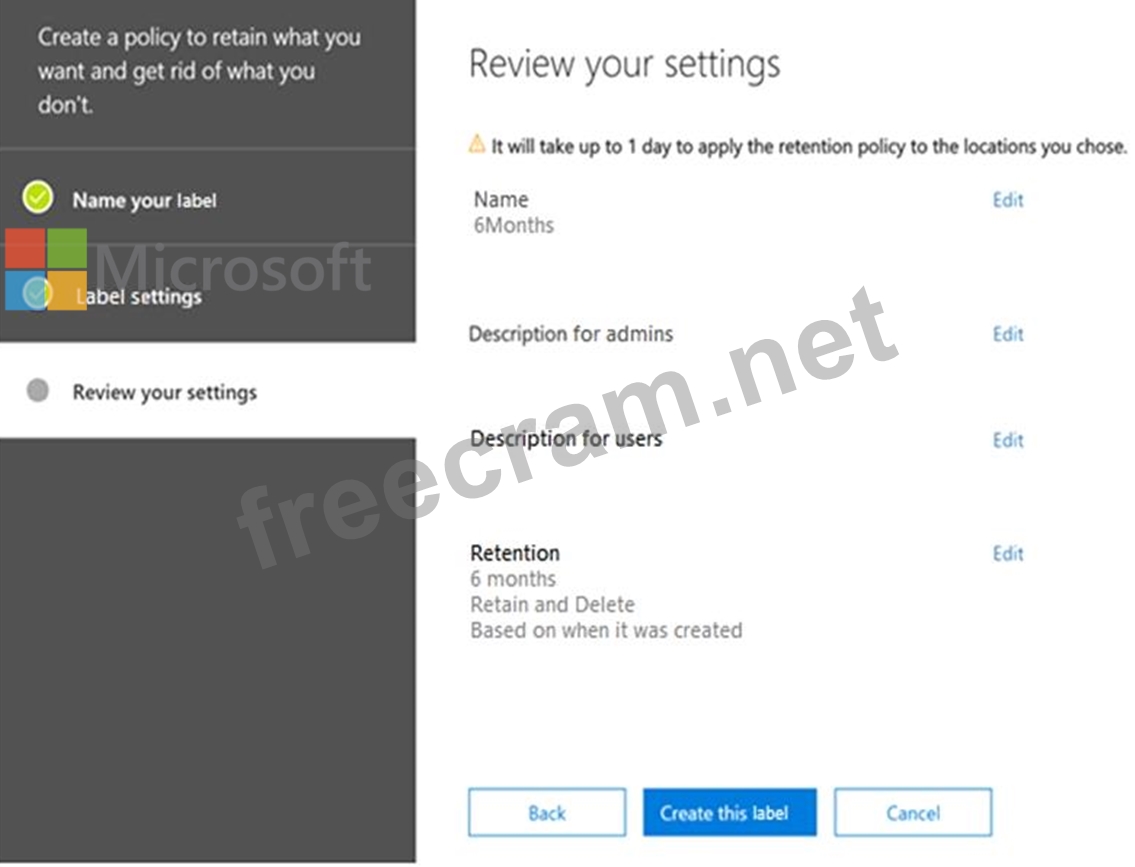Click the Review your settings page title
1135x867 pixels.
(625, 64)
